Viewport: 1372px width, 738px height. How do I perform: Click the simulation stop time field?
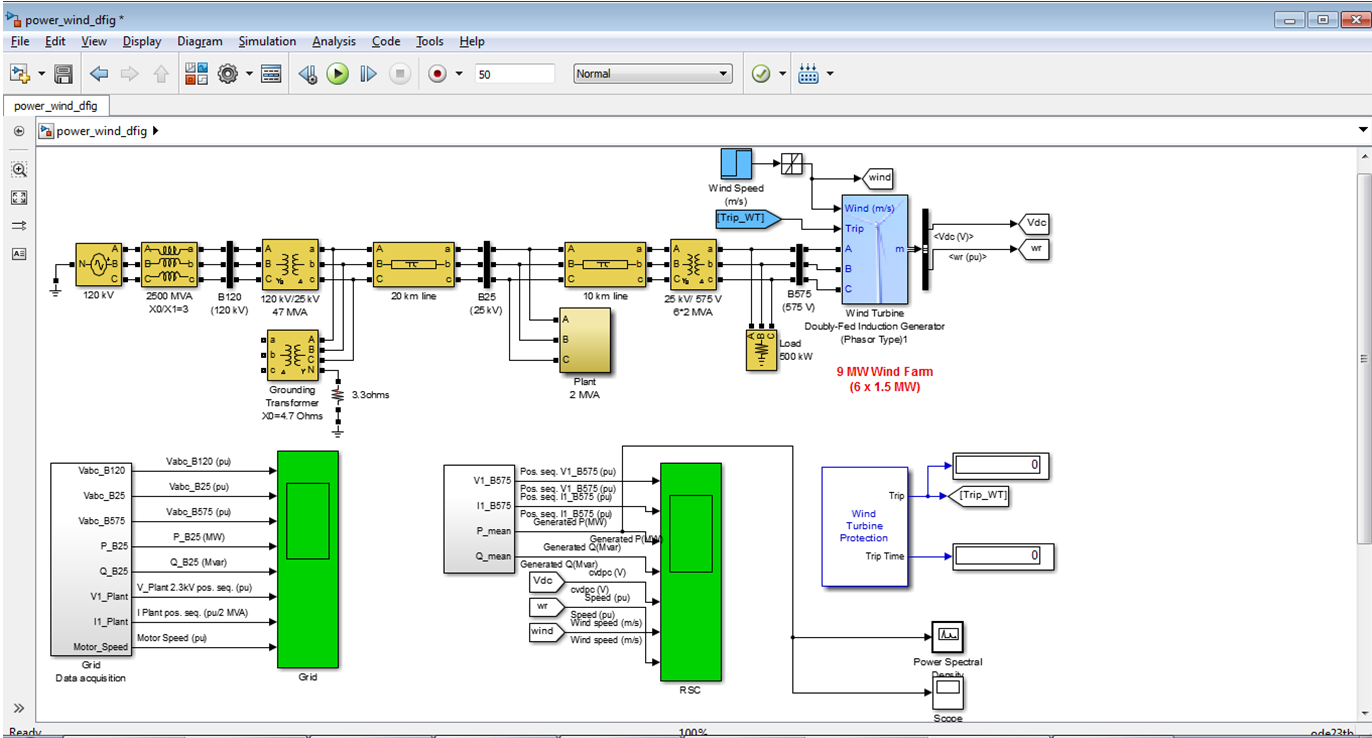[514, 74]
